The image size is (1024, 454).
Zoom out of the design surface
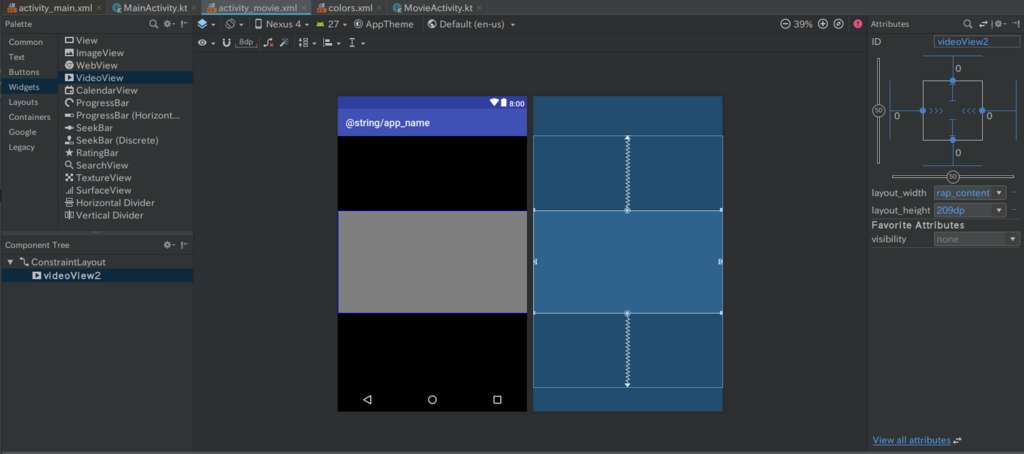pos(785,24)
